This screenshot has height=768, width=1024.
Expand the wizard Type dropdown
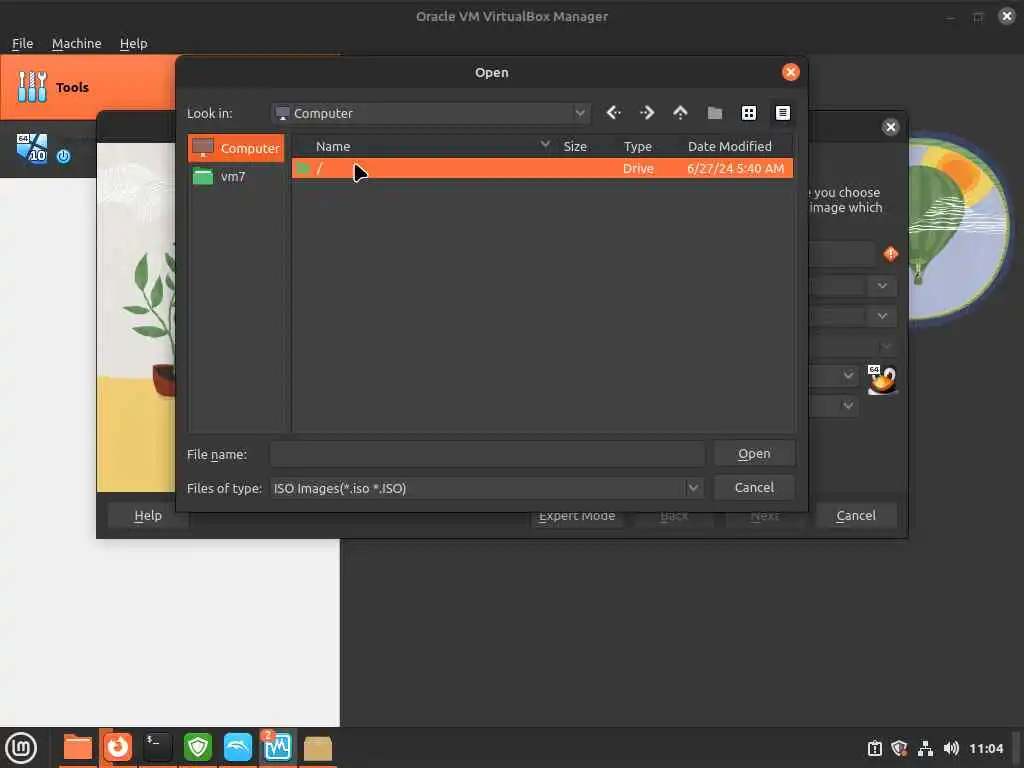point(848,375)
